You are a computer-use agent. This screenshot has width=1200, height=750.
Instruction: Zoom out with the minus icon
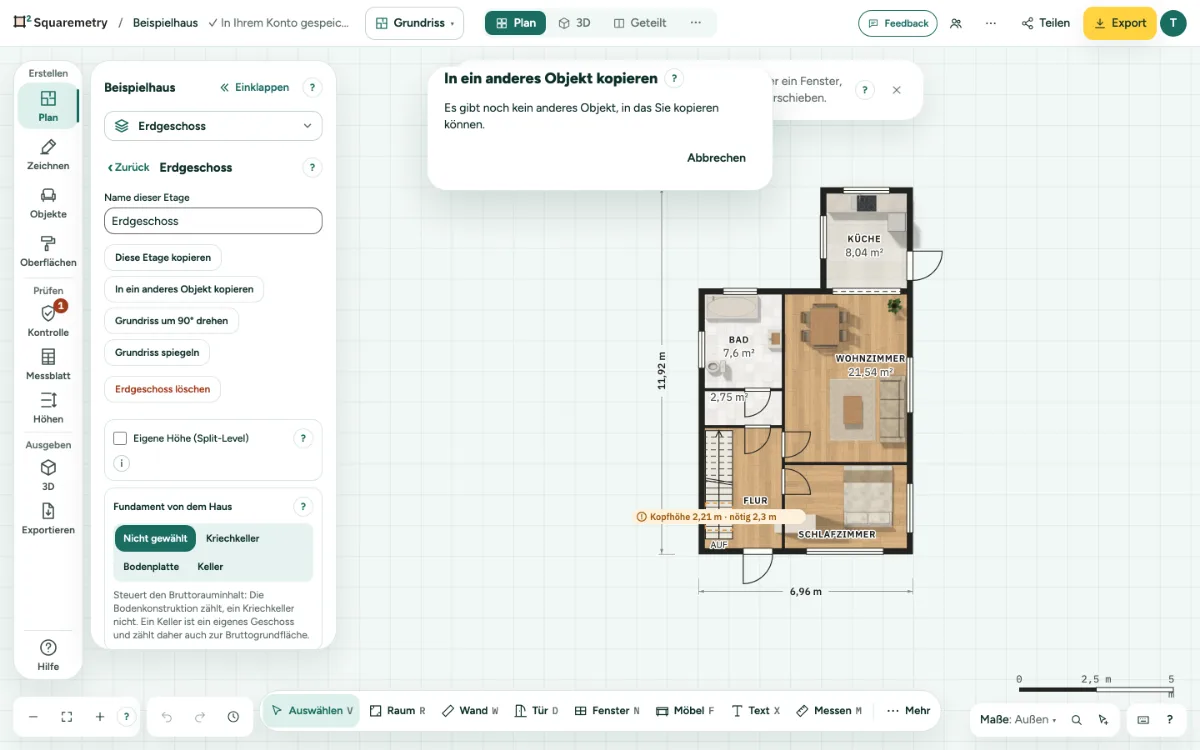click(33, 717)
